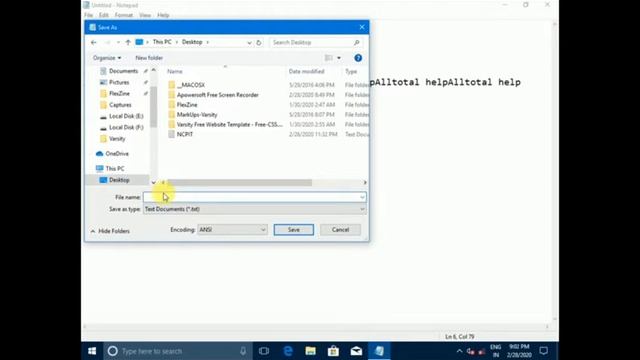
Task: Go up one folder level arrow
Action: [x=128, y=42]
